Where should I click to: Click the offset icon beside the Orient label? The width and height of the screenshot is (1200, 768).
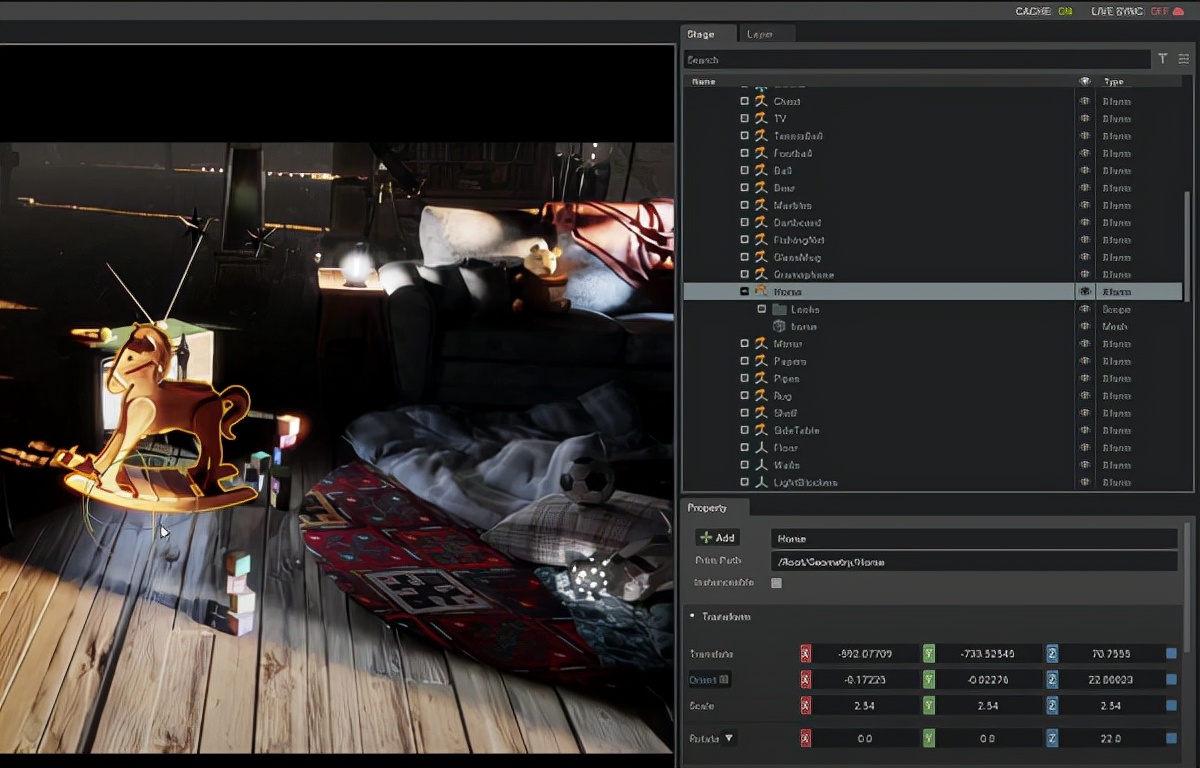point(725,680)
